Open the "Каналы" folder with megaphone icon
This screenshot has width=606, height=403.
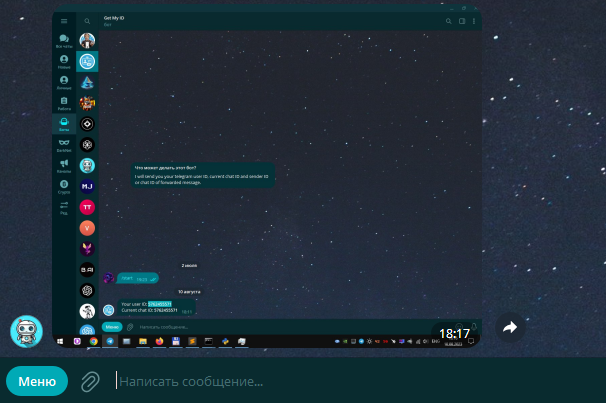(64, 165)
